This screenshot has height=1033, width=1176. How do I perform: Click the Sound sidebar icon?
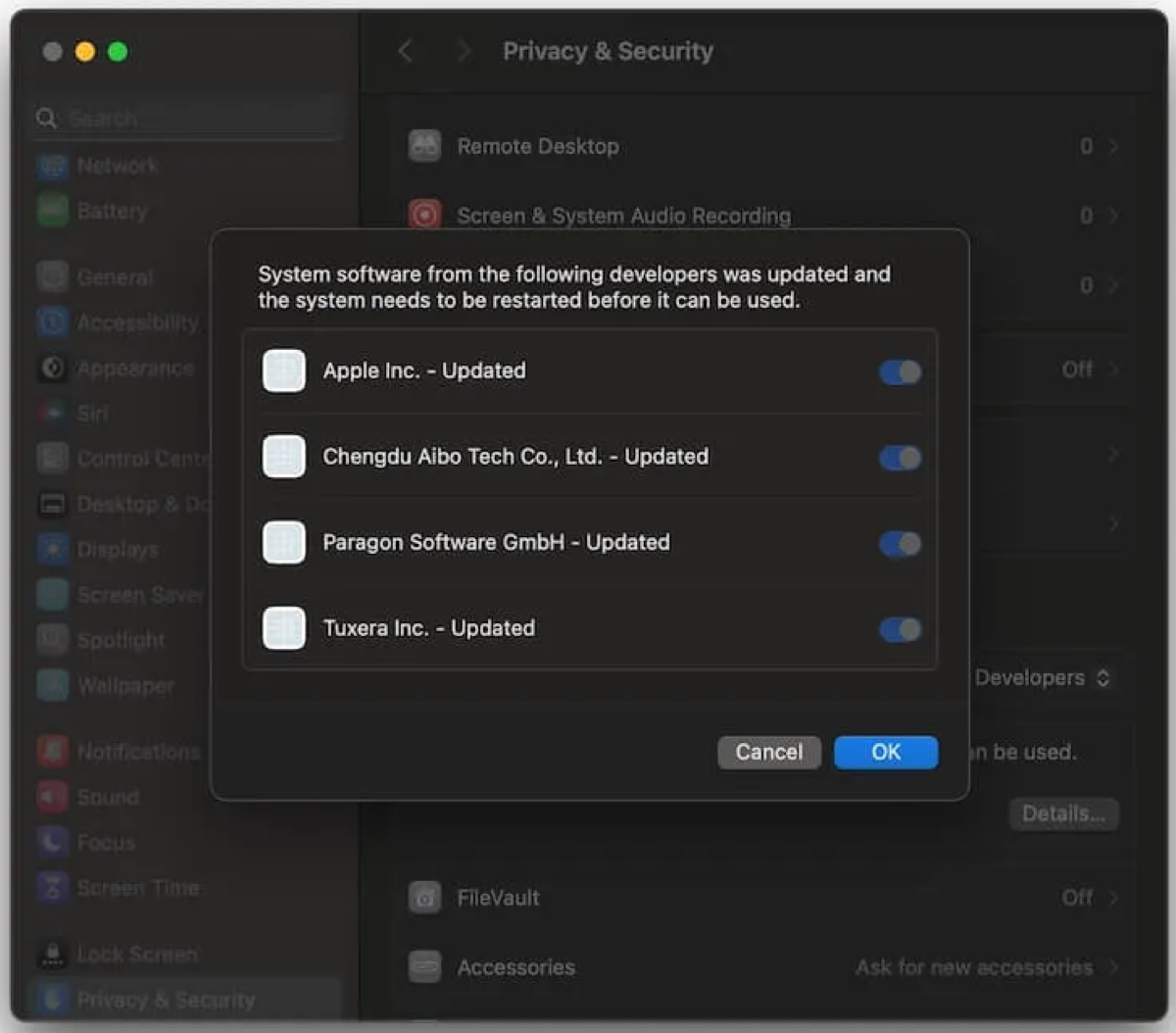tap(53, 797)
